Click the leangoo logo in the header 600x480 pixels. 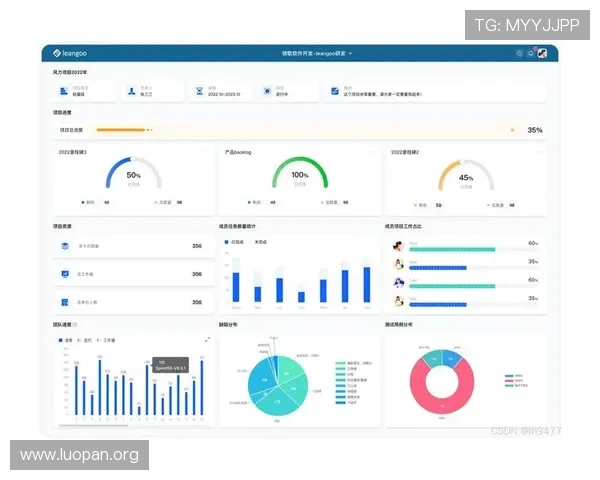pos(70,53)
